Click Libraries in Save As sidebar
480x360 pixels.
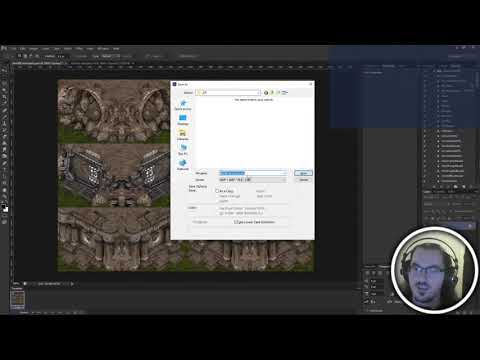(183, 135)
